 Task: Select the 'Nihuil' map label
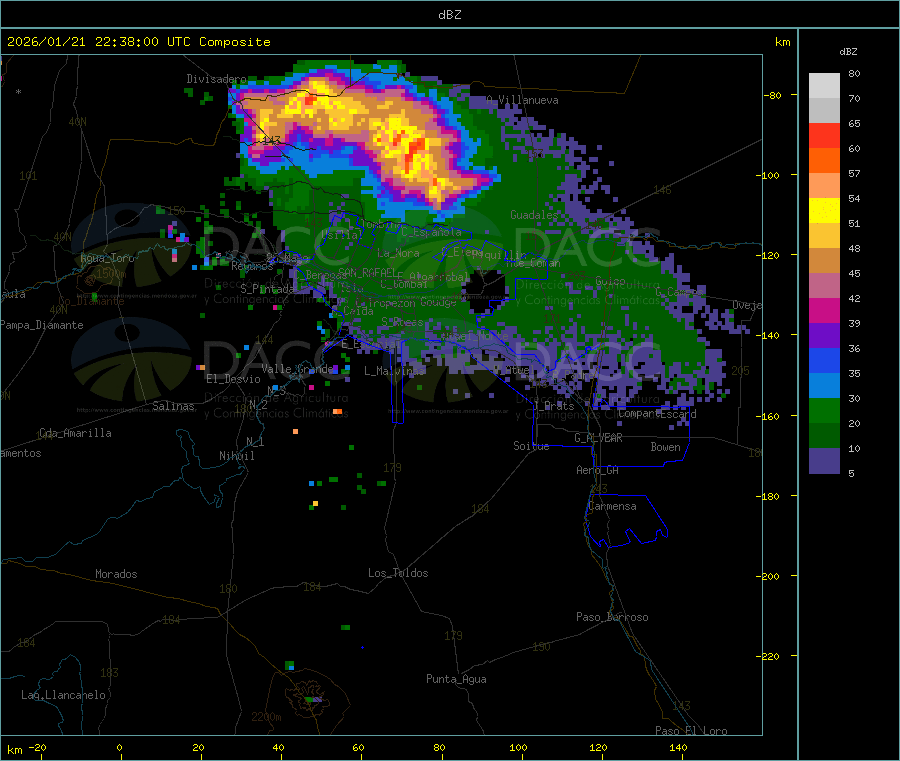236,456
